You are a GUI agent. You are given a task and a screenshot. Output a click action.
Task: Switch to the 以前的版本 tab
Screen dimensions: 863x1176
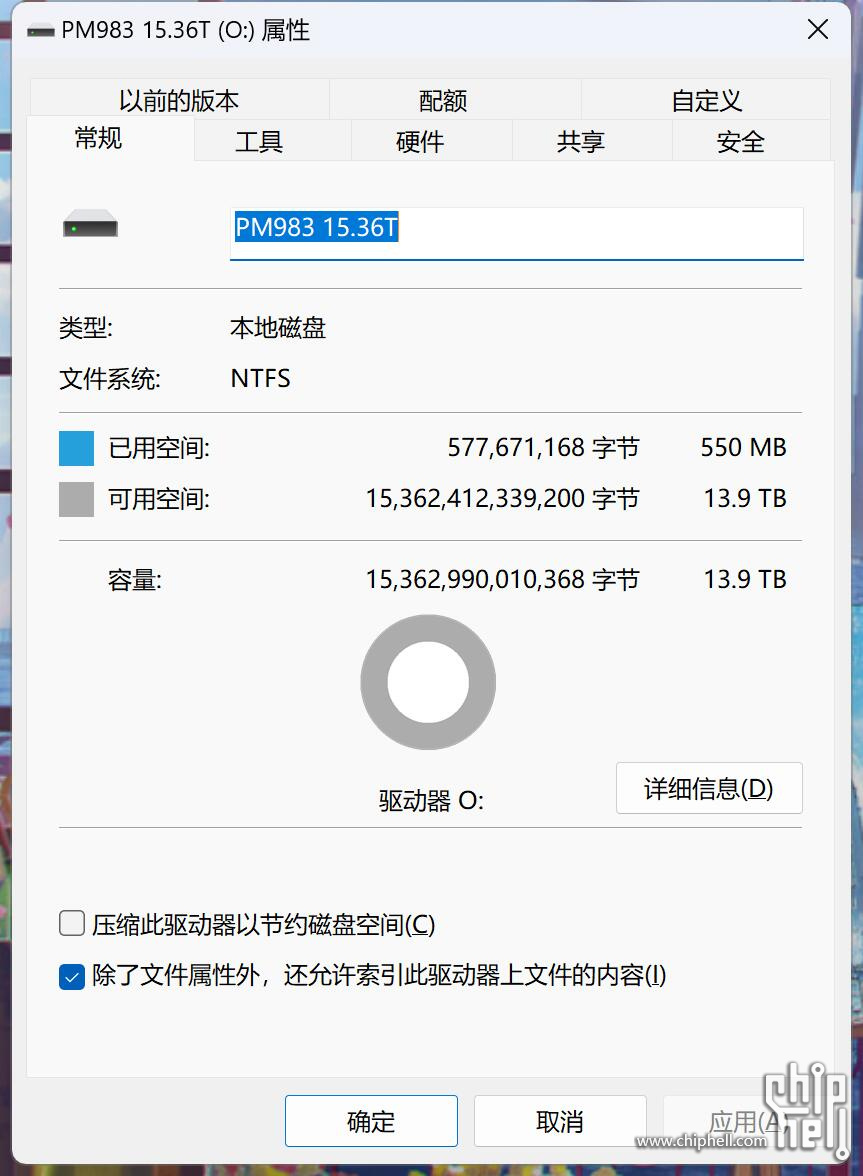pyautogui.click(x=178, y=99)
